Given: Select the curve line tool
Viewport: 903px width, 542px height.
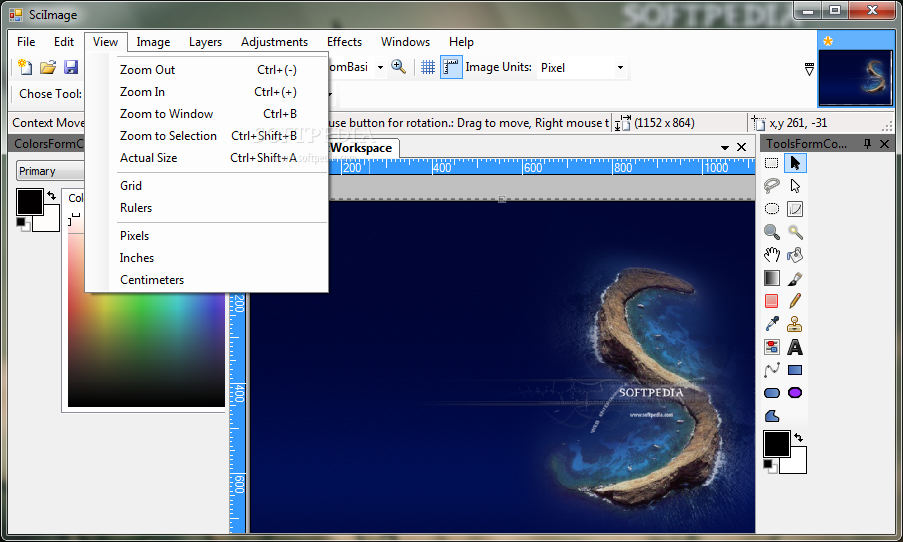Looking at the screenshot, I should click(x=772, y=370).
